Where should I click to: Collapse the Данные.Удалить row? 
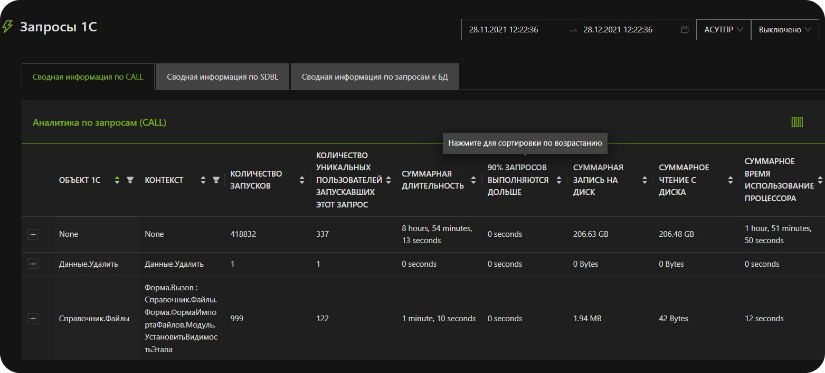33,264
